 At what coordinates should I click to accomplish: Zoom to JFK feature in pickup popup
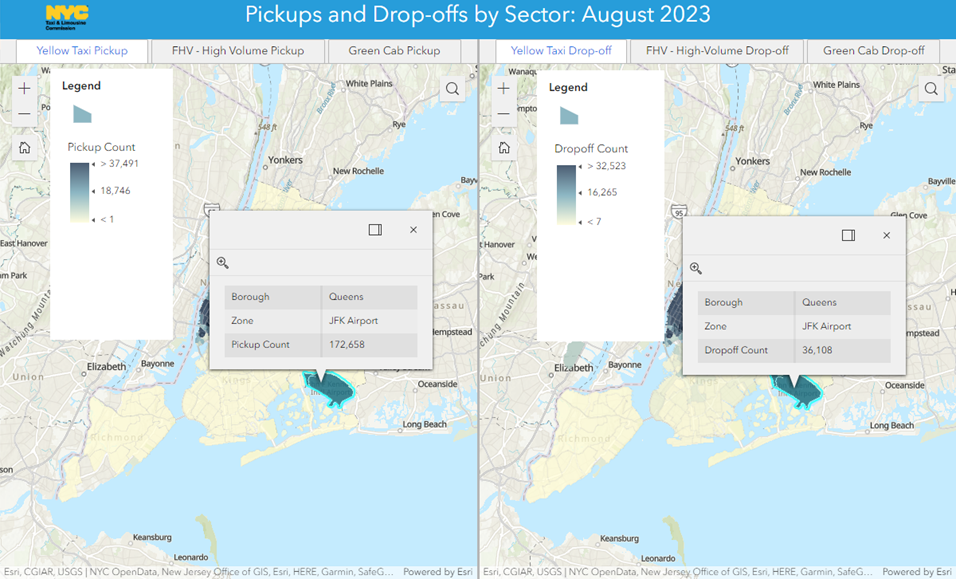223,263
